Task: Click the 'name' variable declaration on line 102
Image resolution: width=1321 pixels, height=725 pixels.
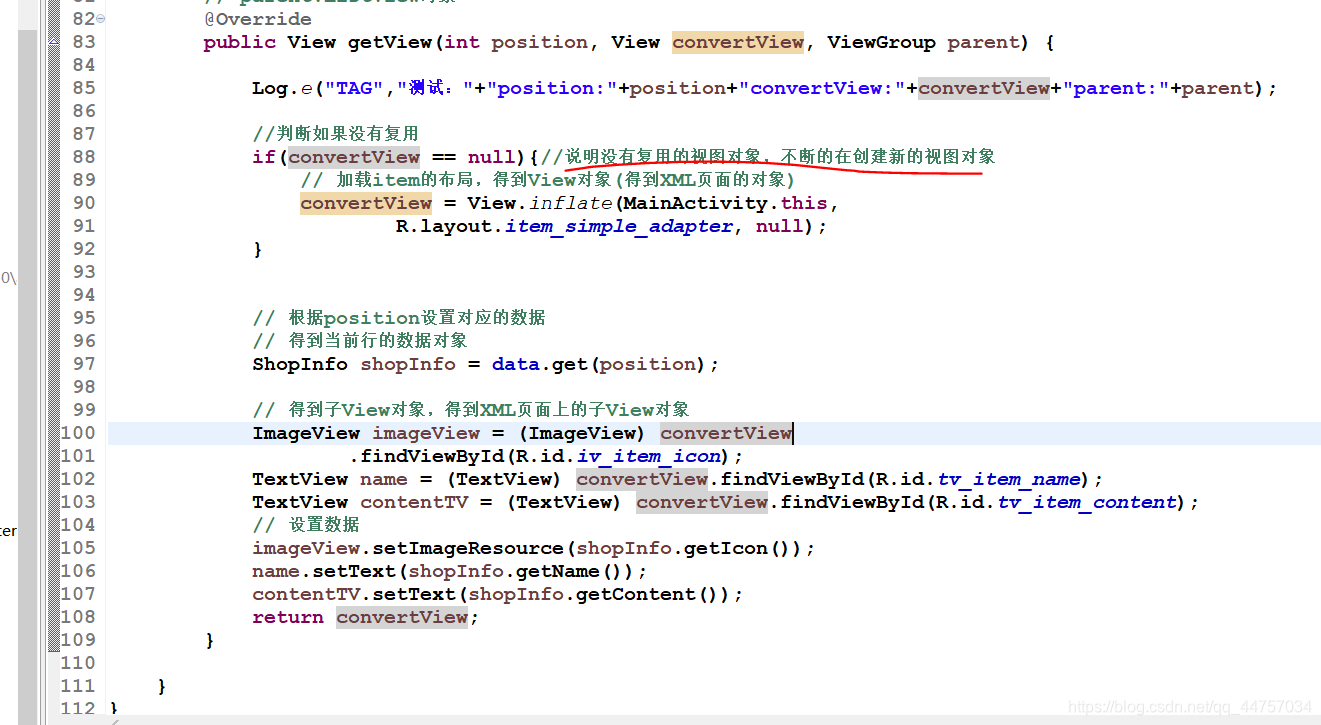Action: (x=384, y=479)
